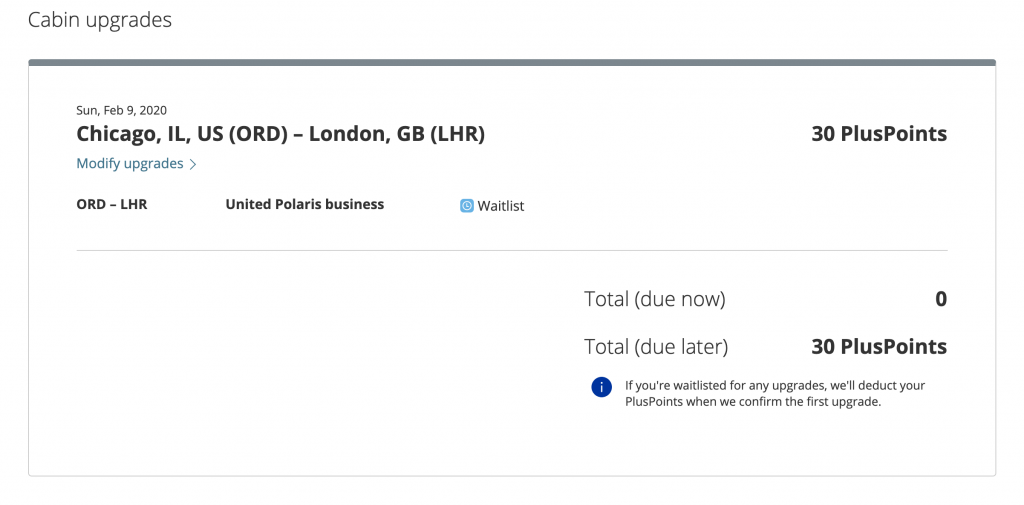
Task: Click the gray bar atop the upgrade card
Action: [512, 63]
